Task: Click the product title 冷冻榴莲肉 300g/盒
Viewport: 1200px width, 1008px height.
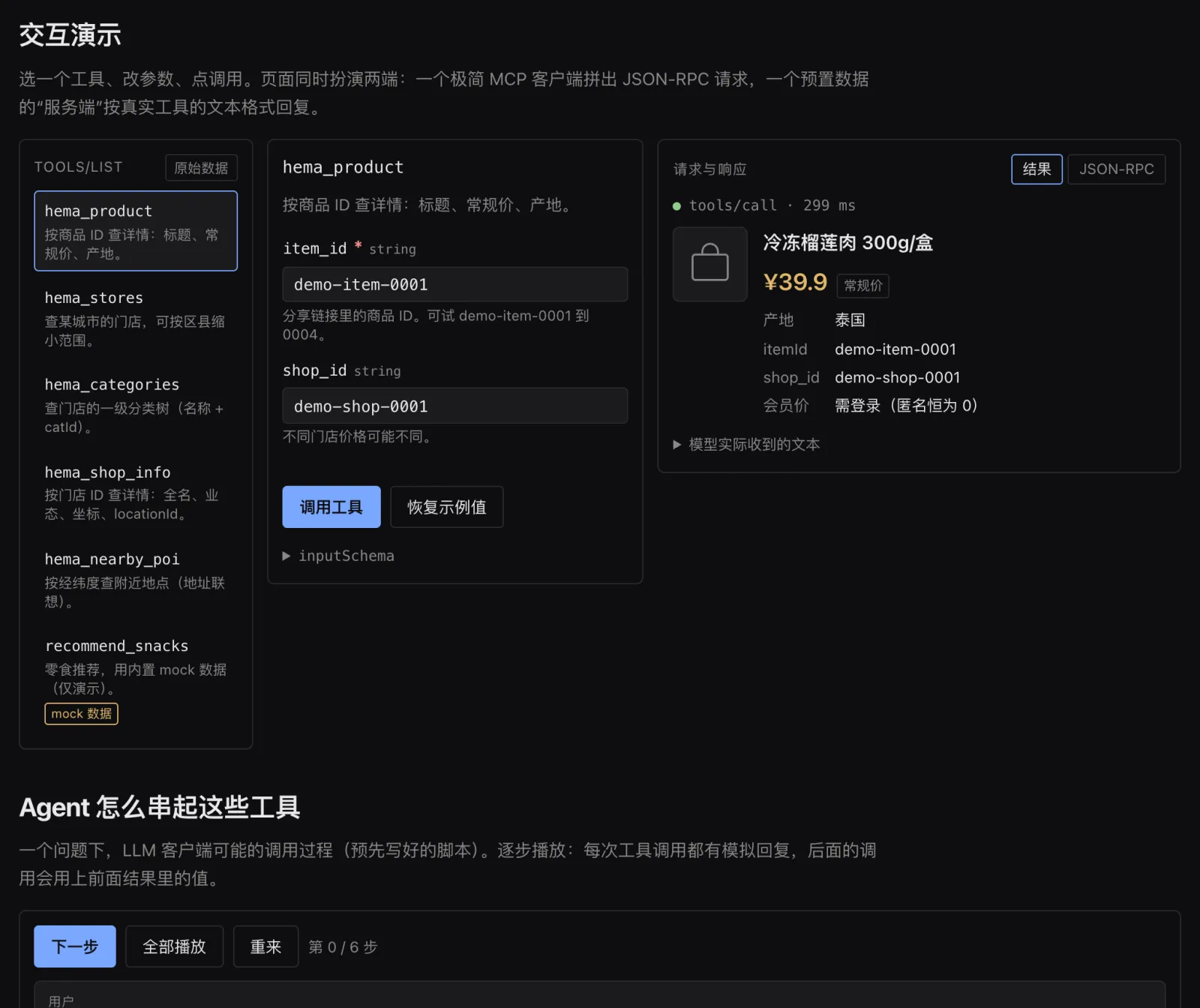Action: point(848,243)
